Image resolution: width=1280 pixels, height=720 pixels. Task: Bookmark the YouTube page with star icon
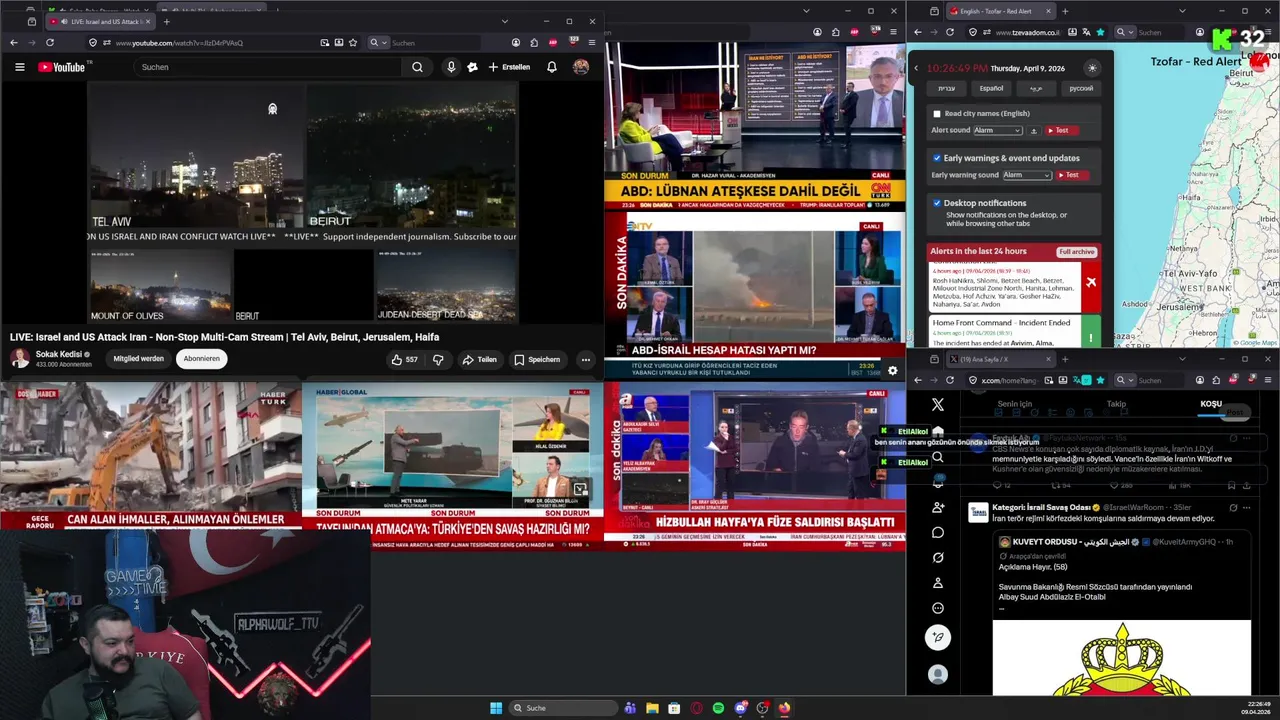coord(353,43)
